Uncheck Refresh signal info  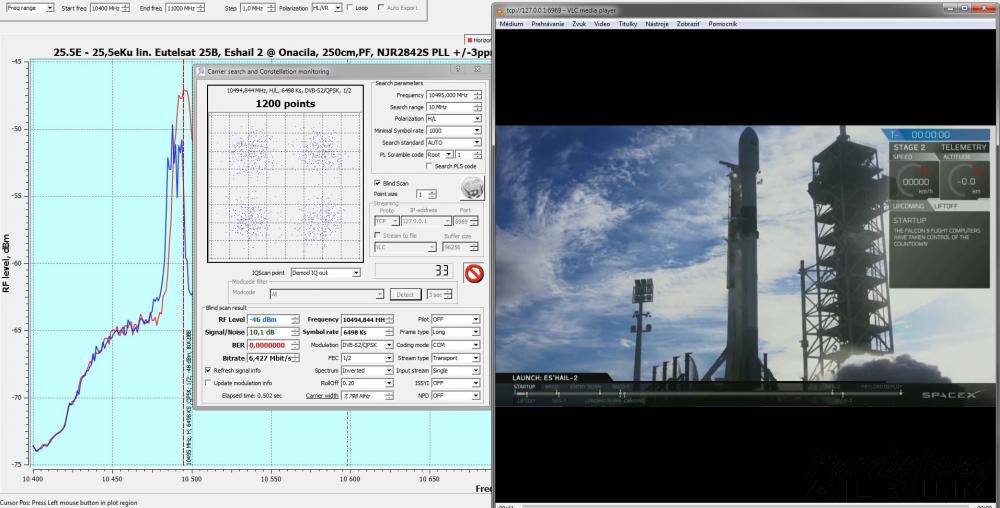click(208, 370)
